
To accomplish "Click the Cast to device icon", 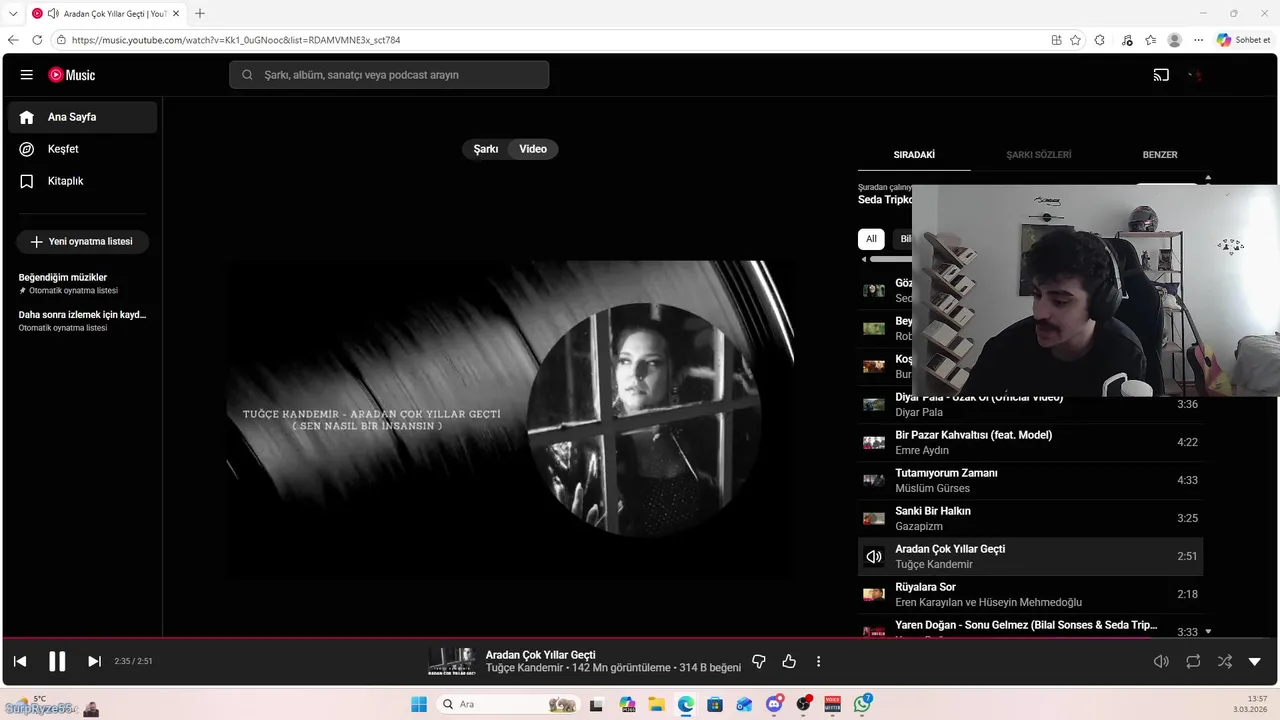I will click(x=1161, y=75).
